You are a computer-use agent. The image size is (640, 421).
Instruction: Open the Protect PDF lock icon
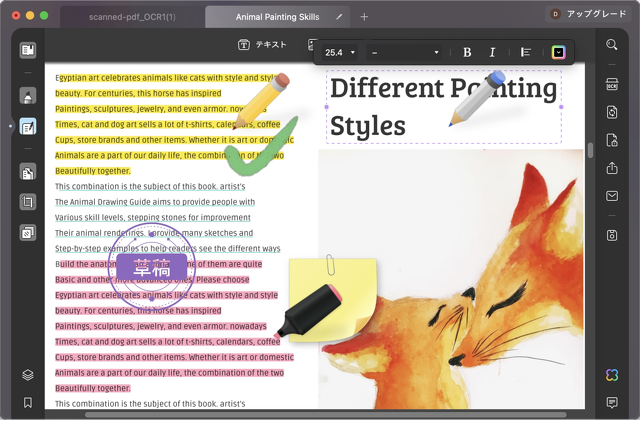coord(612,140)
